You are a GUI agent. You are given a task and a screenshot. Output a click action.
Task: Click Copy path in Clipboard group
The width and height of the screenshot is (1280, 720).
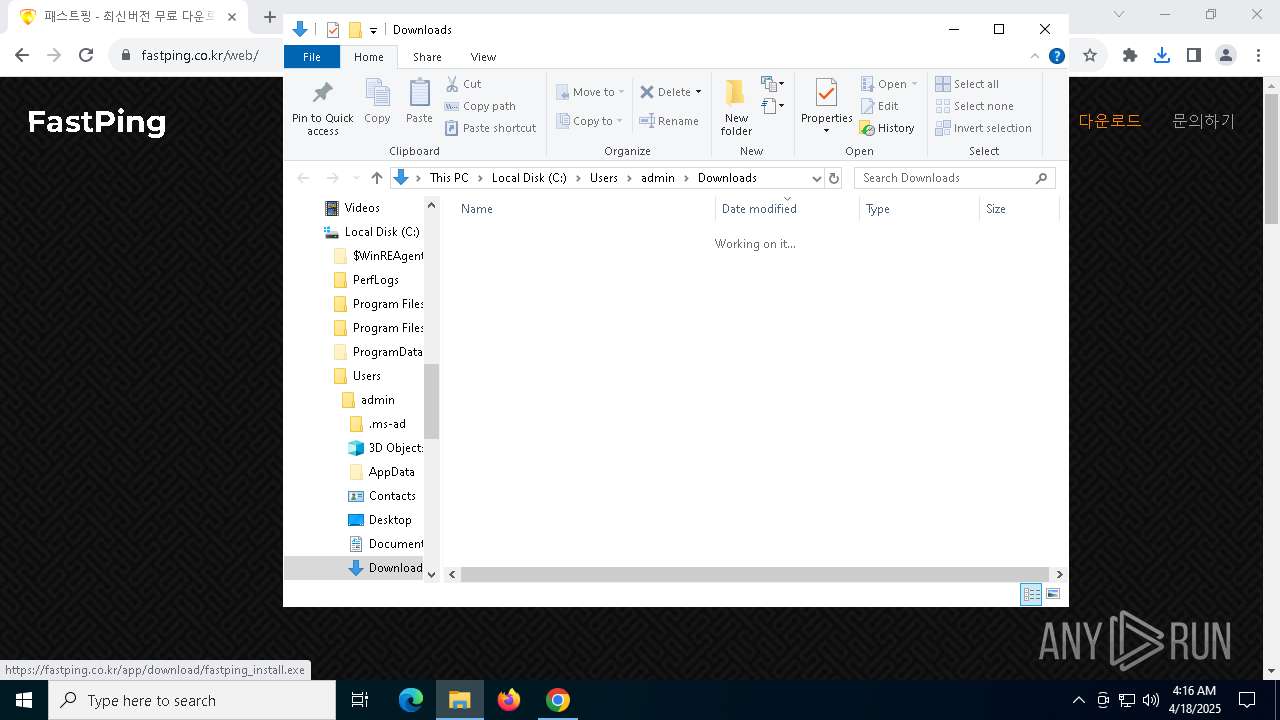(480, 106)
